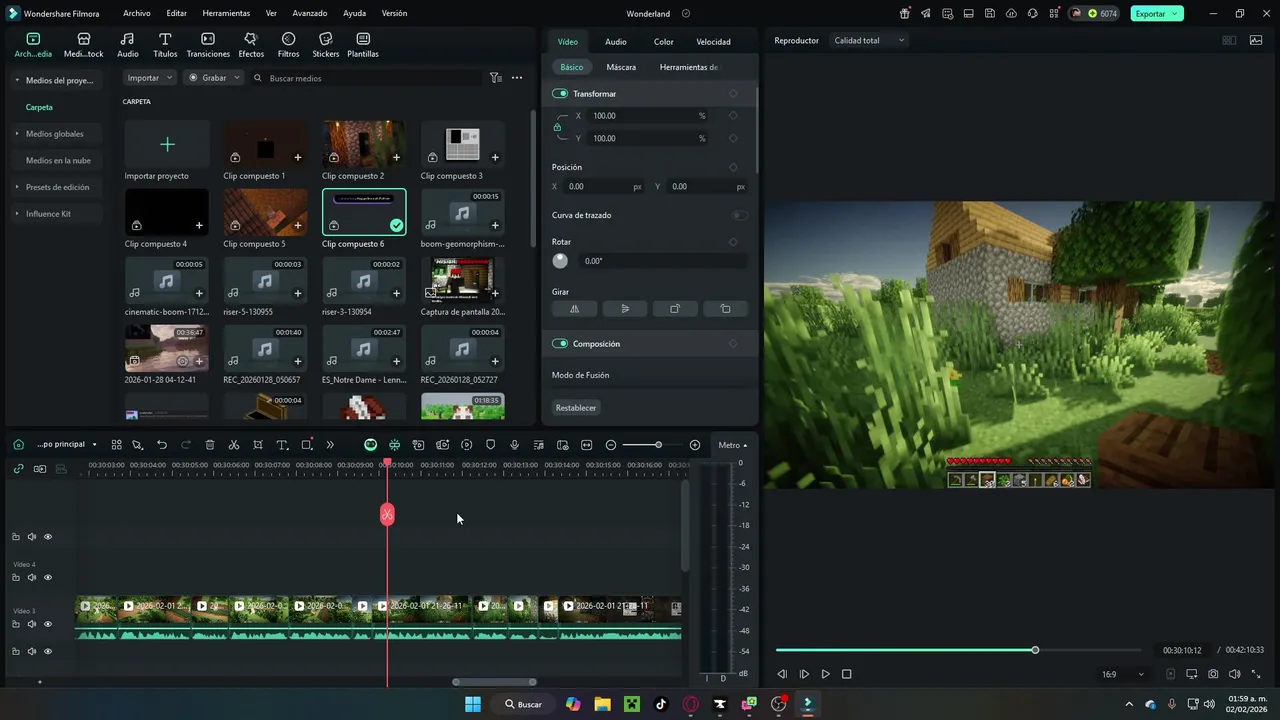This screenshot has height=720, width=1280.
Task: Open the Avanzado menu
Action: [310, 14]
